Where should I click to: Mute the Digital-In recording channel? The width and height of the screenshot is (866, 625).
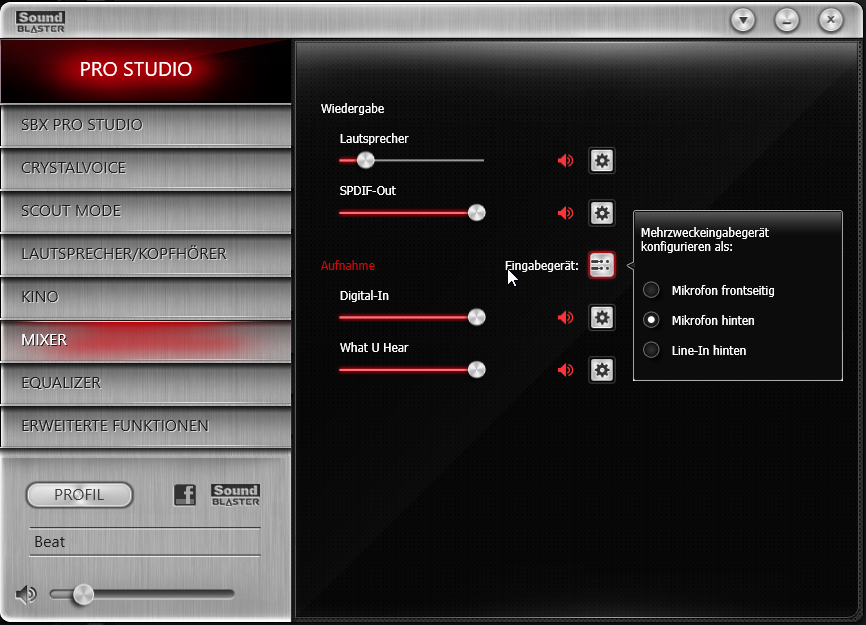pyautogui.click(x=566, y=317)
